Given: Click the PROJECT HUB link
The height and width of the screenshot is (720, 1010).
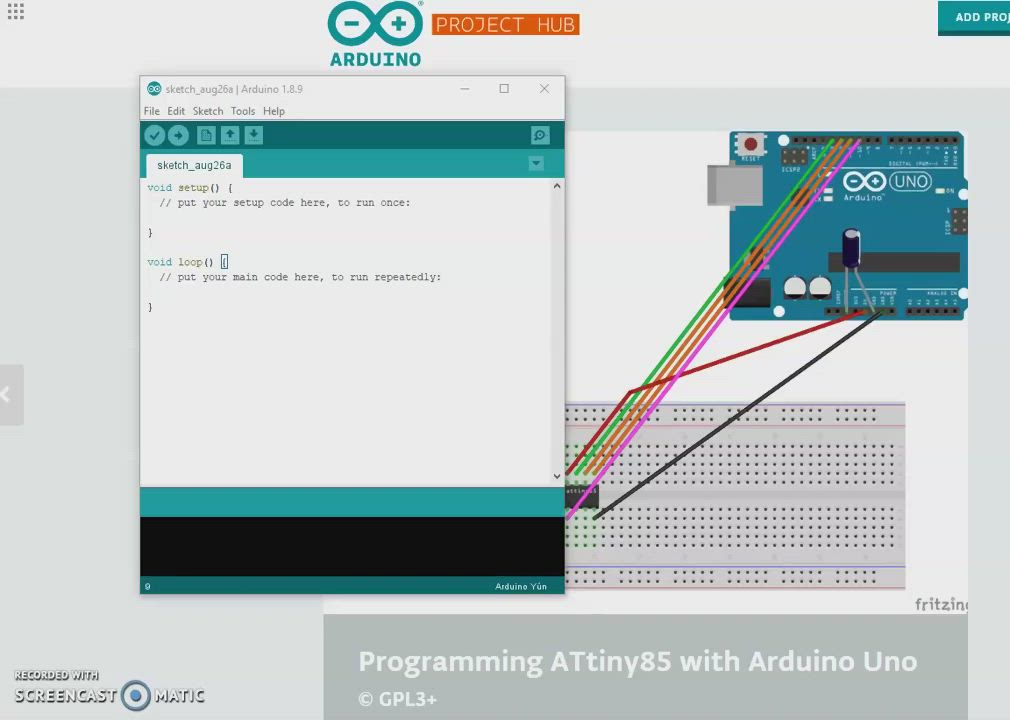Looking at the screenshot, I should pyautogui.click(x=505, y=24).
